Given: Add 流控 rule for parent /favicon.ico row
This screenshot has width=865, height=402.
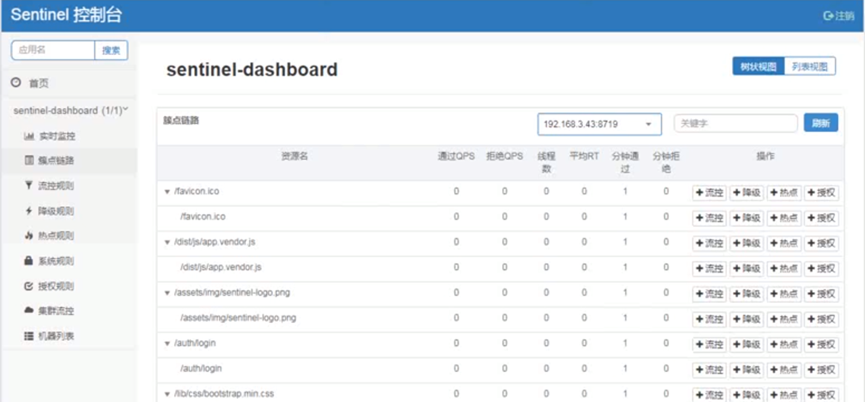Looking at the screenshot, I should point(709,193).
